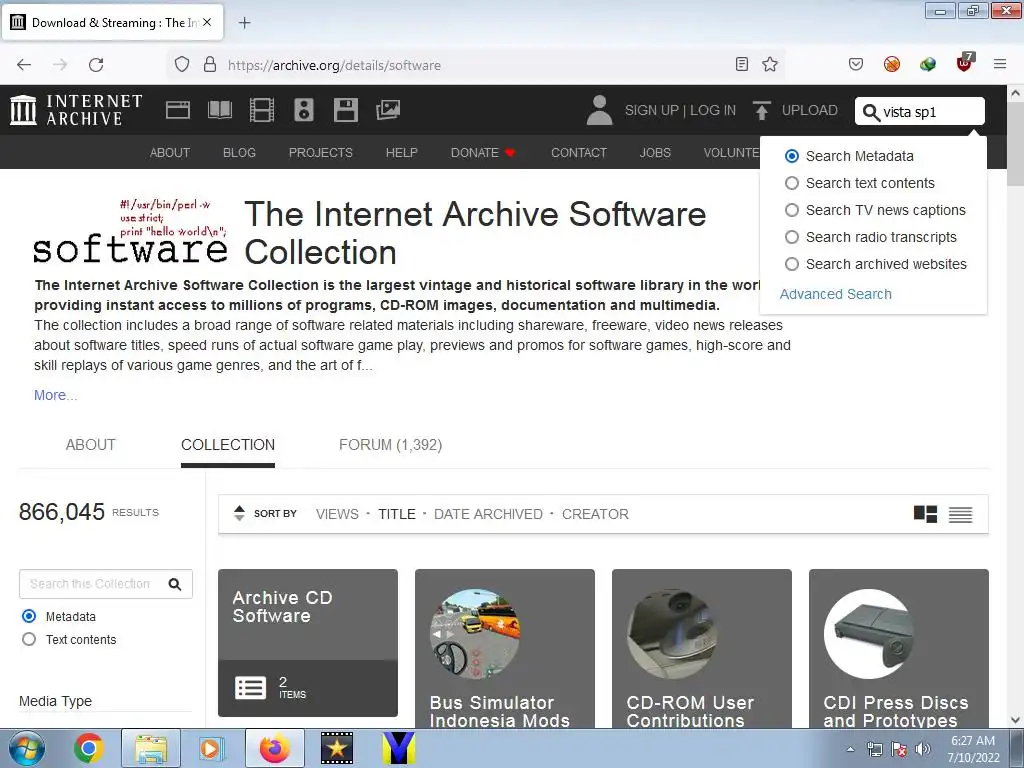Open the Web (Wayback) icon in Archive navbar

coord(178,110)
